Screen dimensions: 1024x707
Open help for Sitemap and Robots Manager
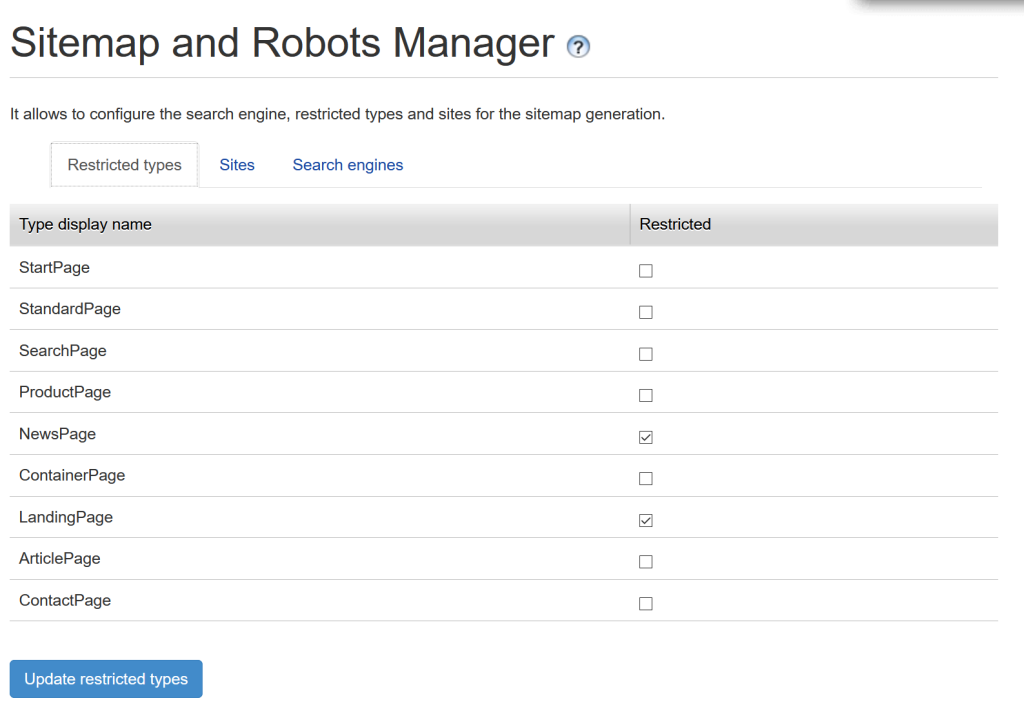pyautogui.click(x=578, y=47)
